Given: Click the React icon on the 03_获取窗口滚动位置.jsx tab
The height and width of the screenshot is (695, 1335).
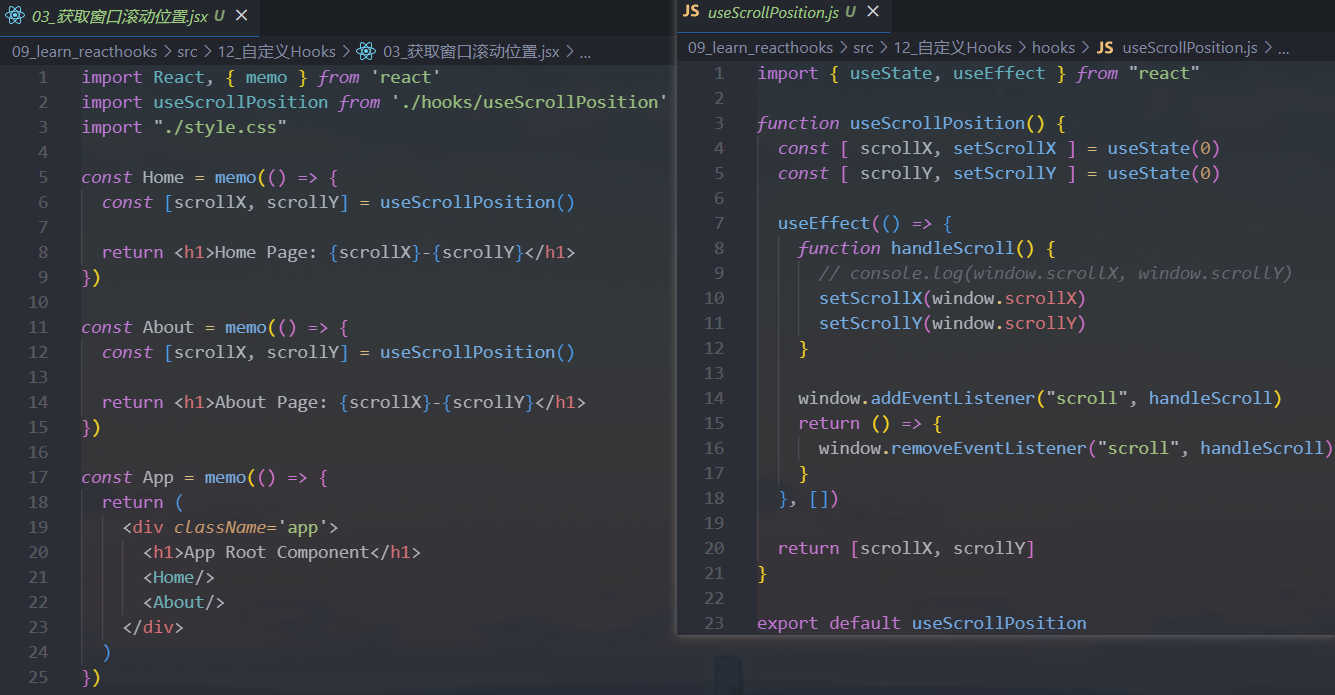Looking at the screenshot, I should point(14,16).
